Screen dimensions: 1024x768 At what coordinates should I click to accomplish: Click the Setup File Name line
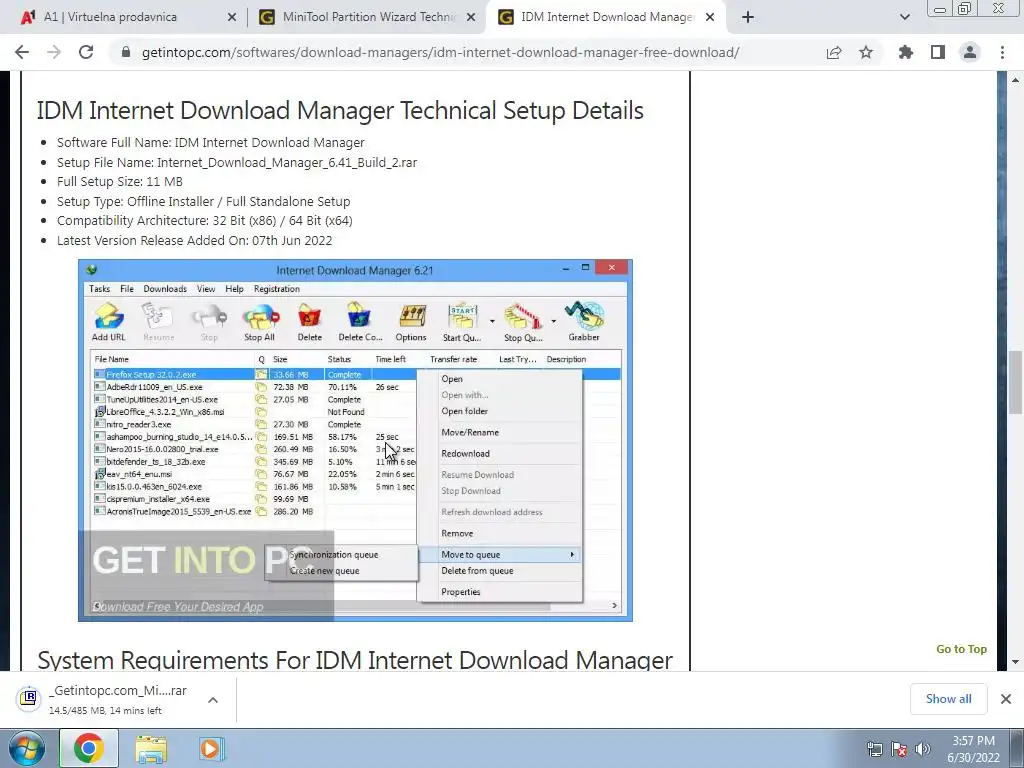[x=236, y=162]
